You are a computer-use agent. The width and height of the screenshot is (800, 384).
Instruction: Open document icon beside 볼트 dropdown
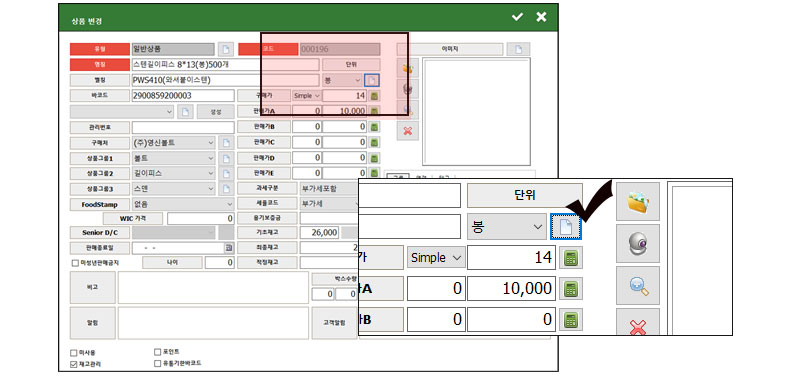(x=226, y=158)
